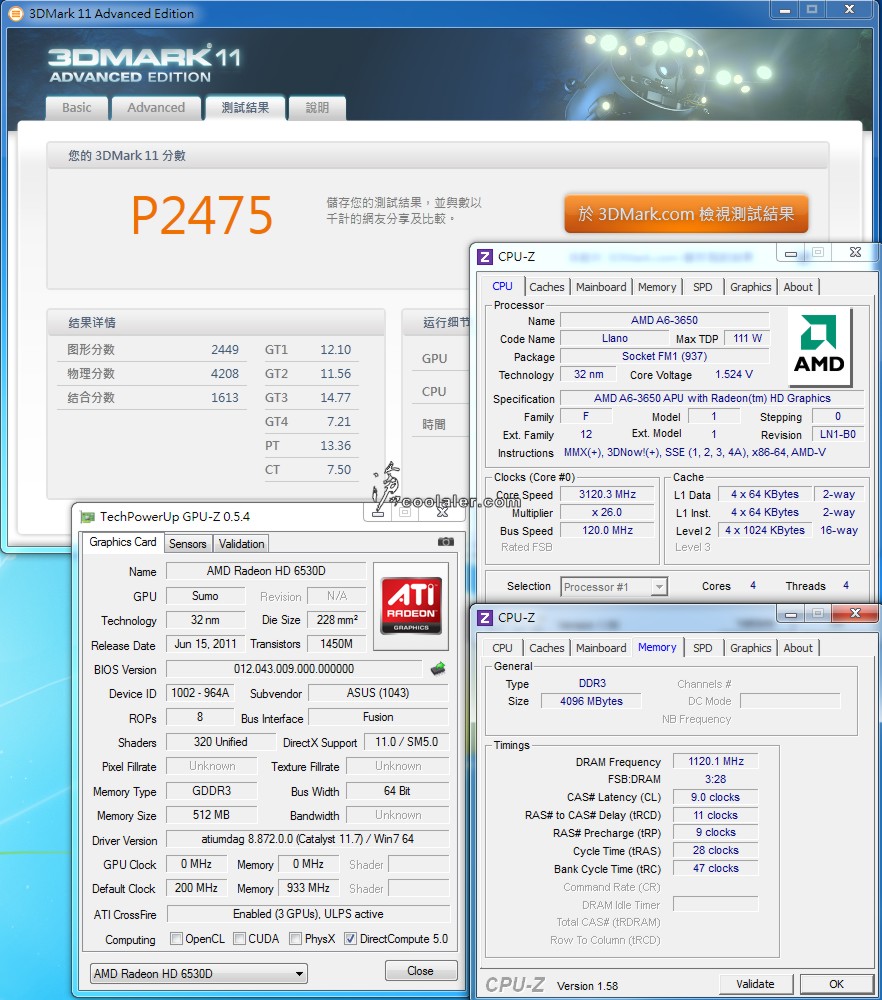The width and height of the screenshot is (882, 1000).
Task: Open the 說明 tab in 3DMark 11
Action: click(317, 108)
